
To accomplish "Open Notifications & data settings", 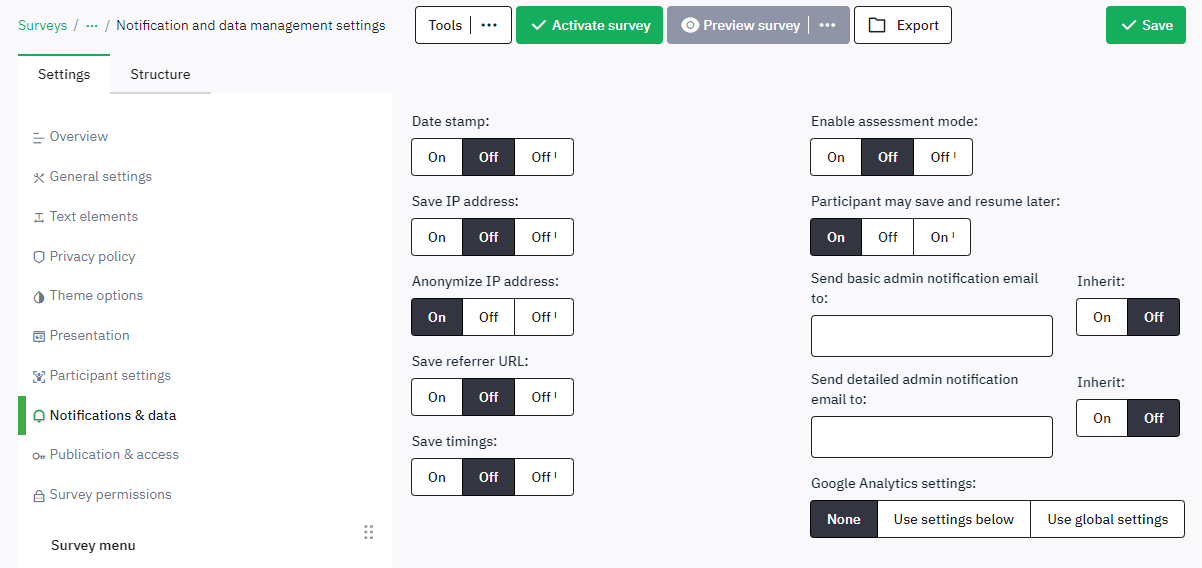I will click(x=112, y=415).
